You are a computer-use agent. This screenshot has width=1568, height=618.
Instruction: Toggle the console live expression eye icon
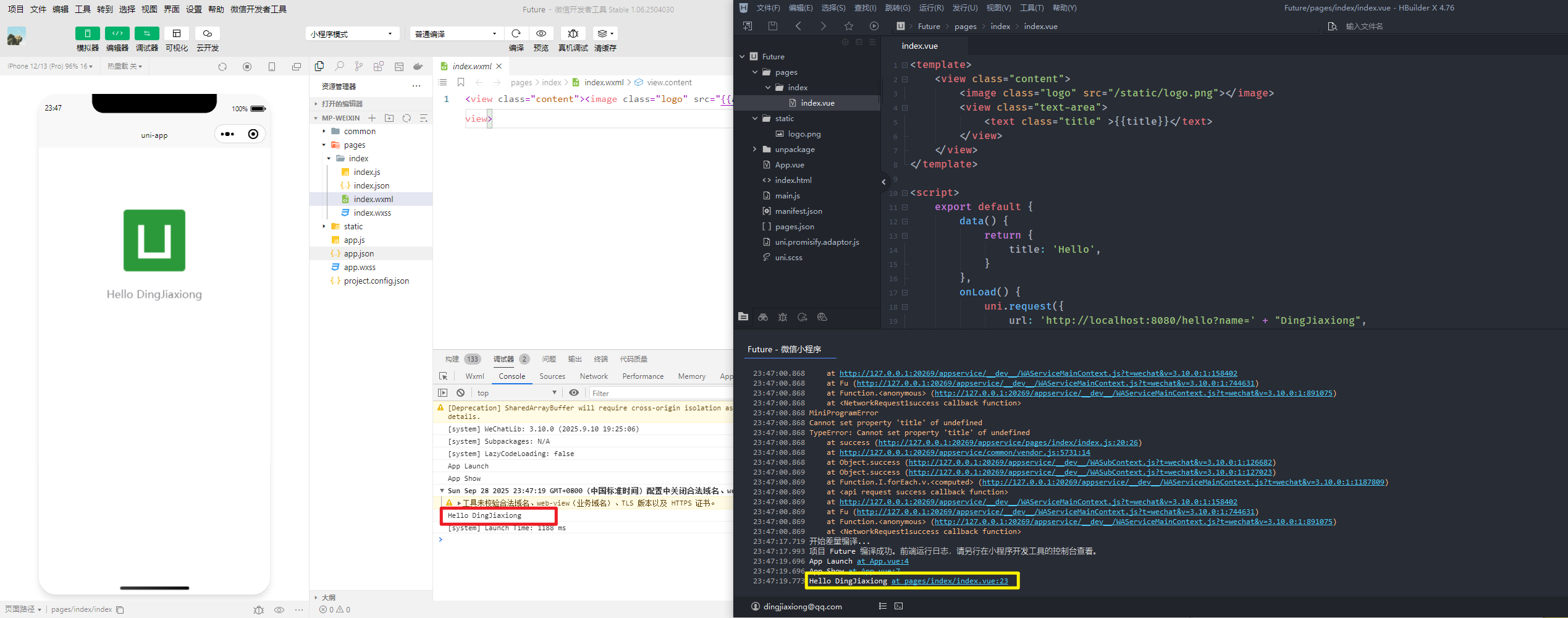[x=574, y=393]
